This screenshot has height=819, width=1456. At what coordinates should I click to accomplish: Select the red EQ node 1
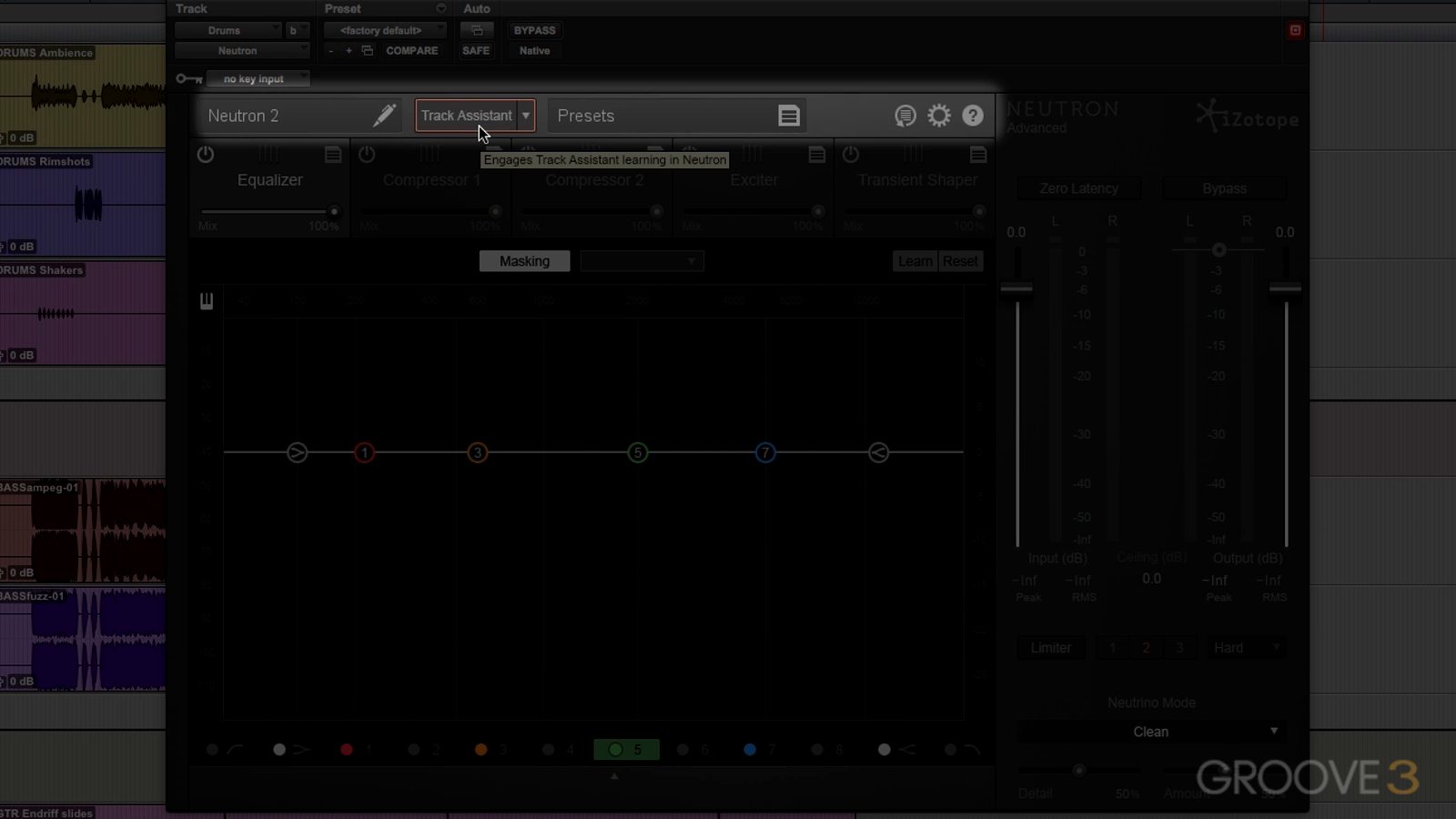pyautogui.click(x=364, y=452)
